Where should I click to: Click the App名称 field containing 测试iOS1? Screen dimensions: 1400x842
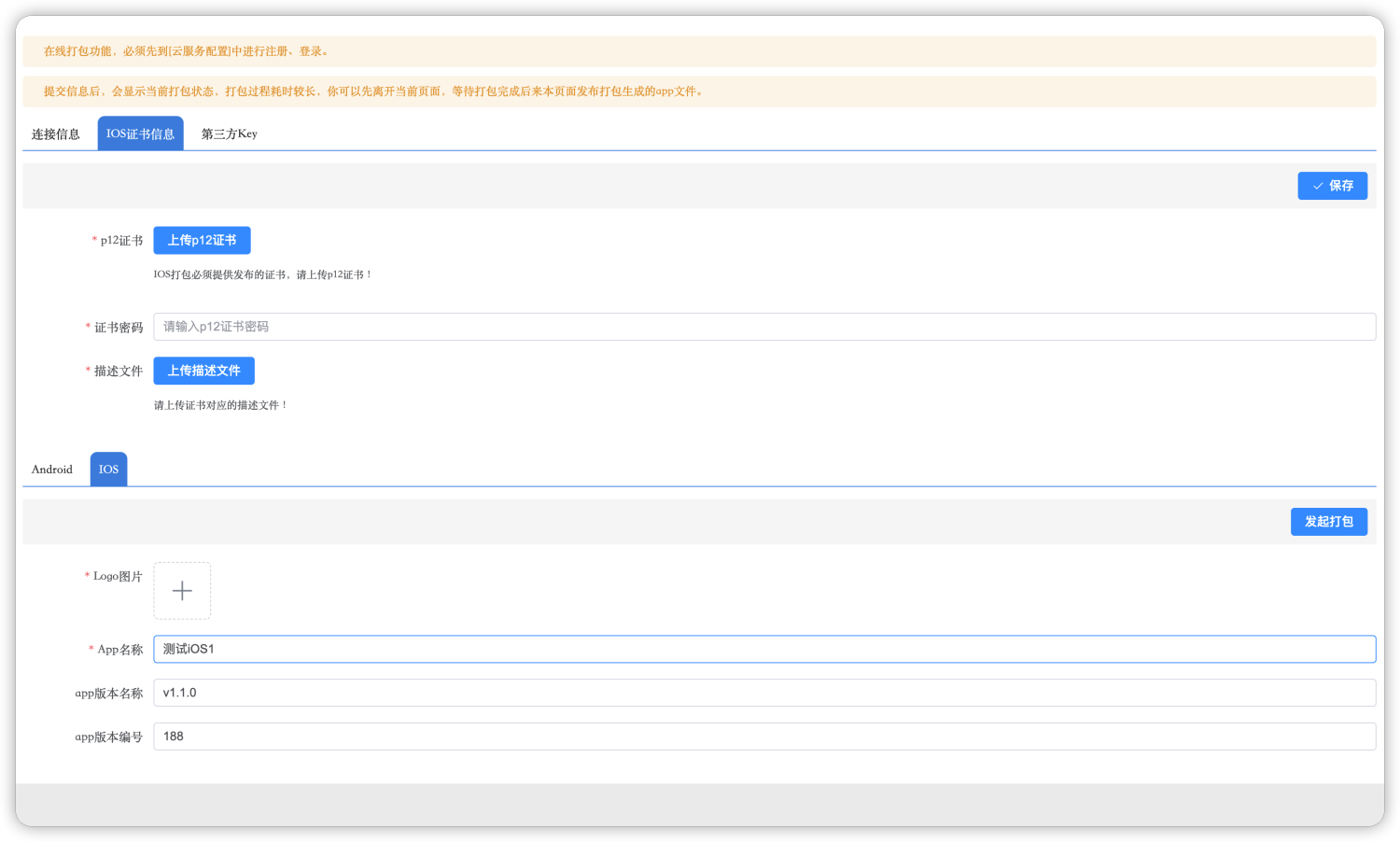763,650
